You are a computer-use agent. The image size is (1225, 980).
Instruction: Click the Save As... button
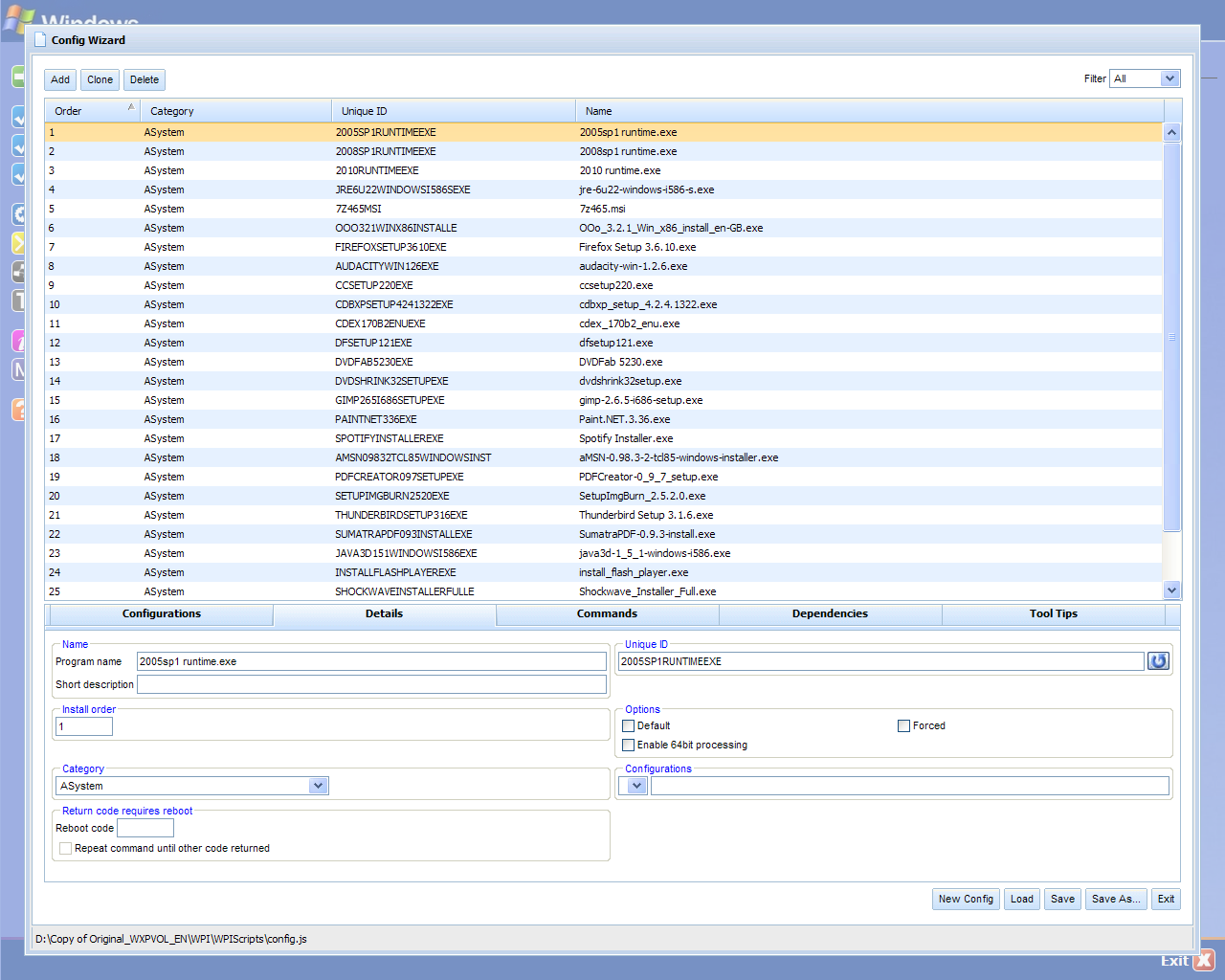1116,899
